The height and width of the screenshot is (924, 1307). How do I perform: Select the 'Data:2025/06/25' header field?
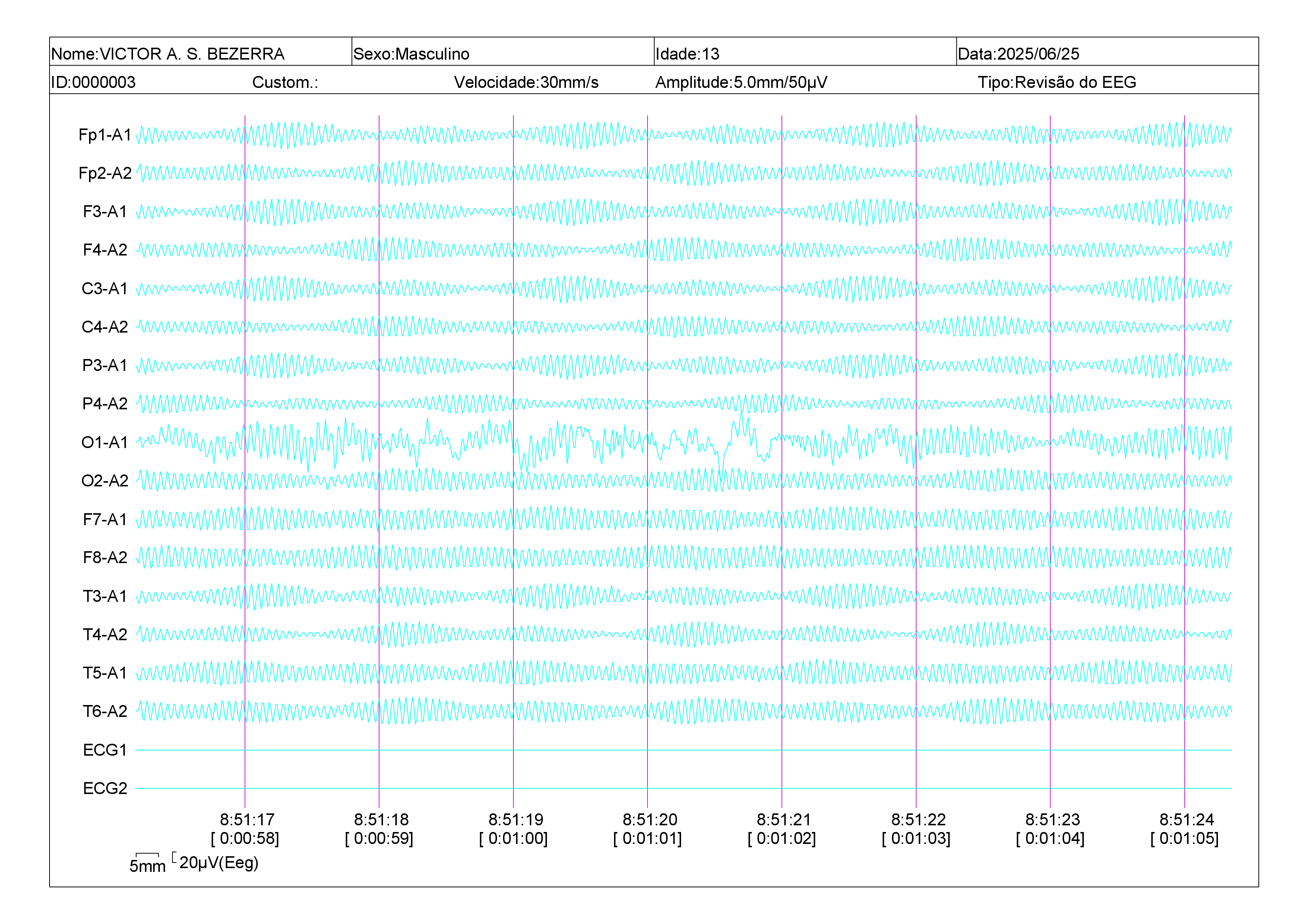pos(1018,54)
